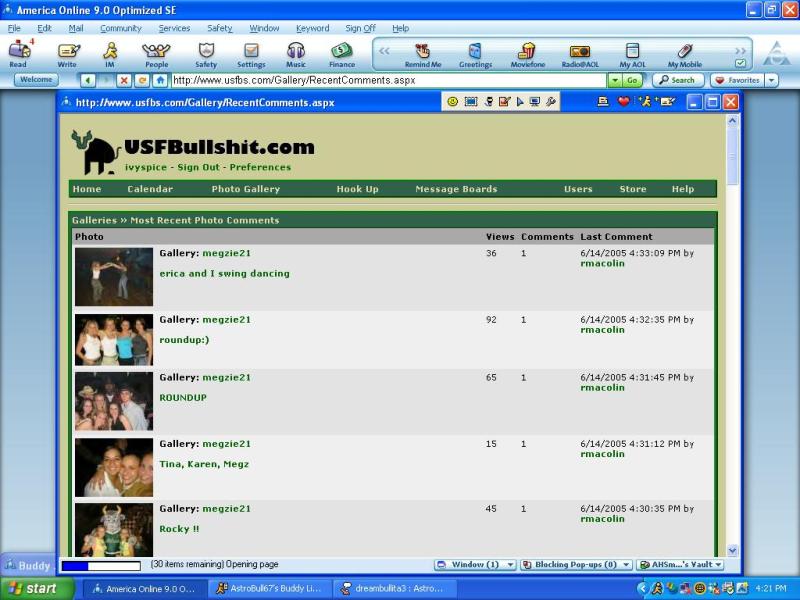Open the Moviefone popcorn icon
Viewport: 800px width, 600px height.
[528, 55]
